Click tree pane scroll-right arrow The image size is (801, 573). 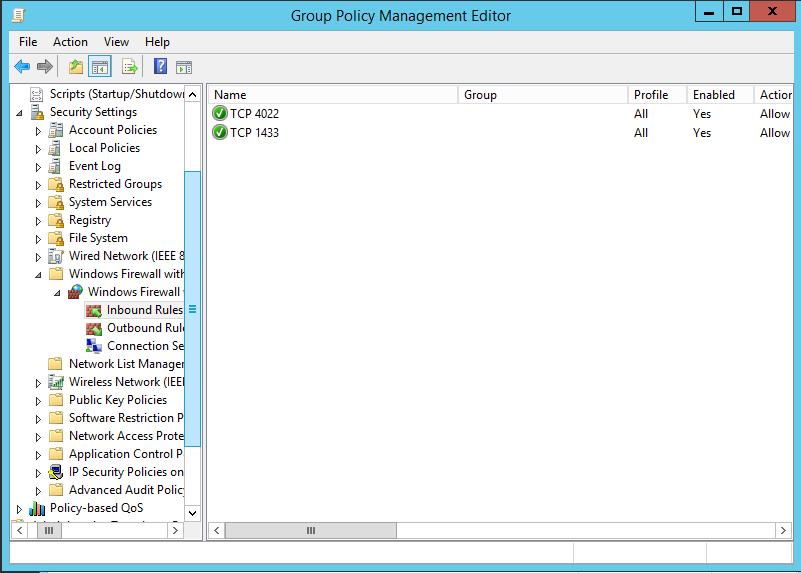tap(175, 531)
